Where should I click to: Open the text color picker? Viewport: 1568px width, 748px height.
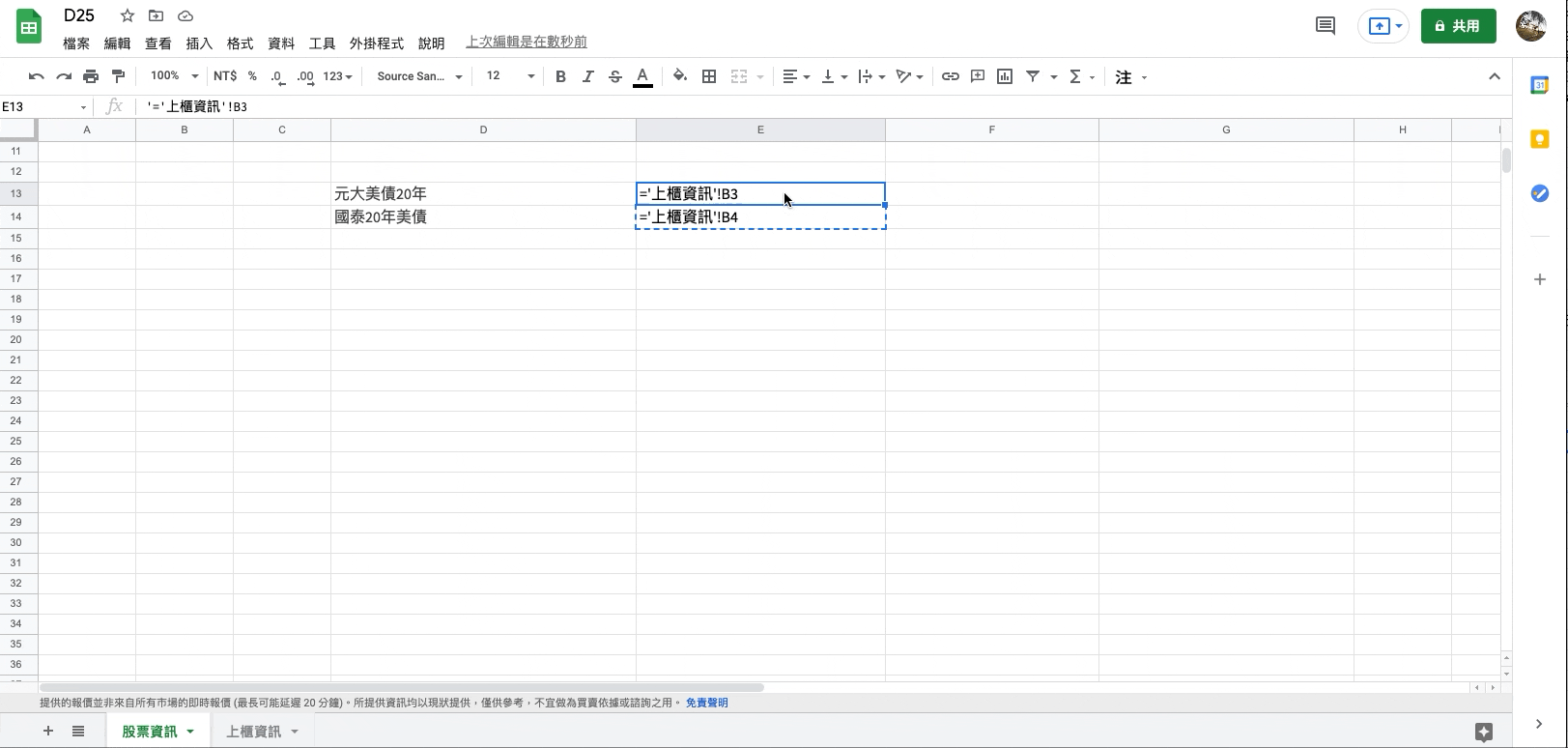point(642,76)
